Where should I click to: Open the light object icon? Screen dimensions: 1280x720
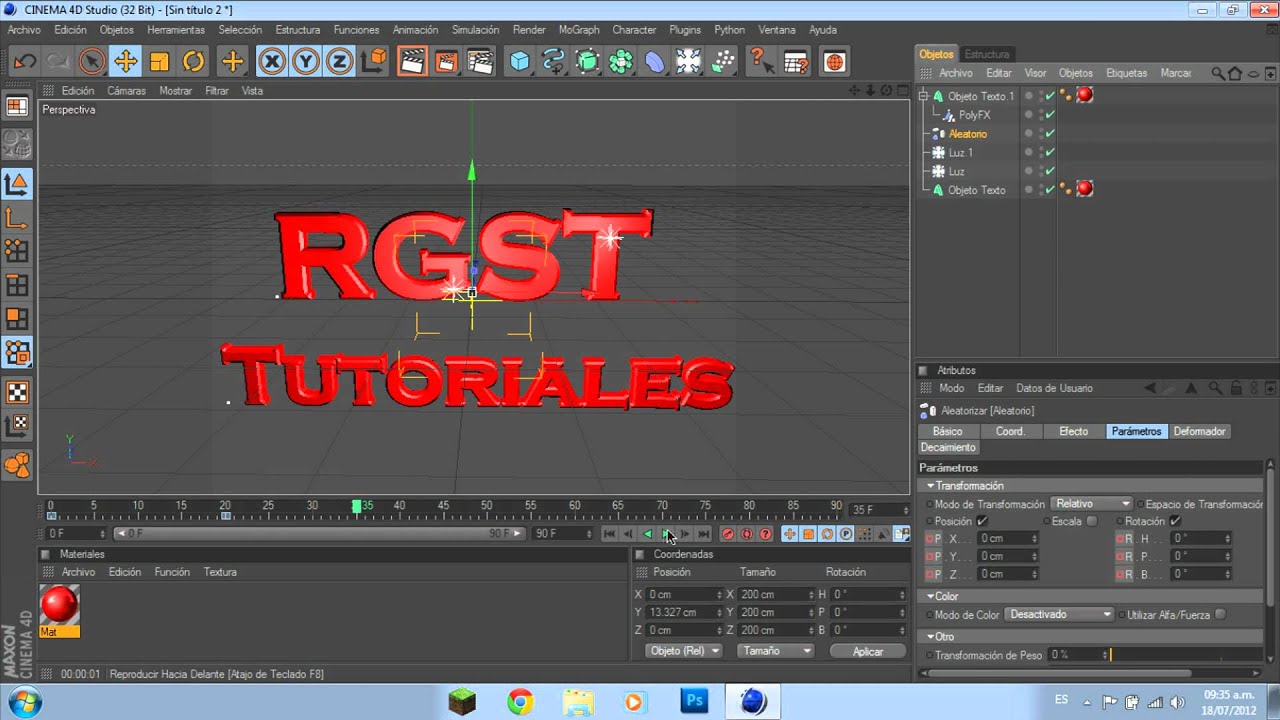tap(688, 62)
